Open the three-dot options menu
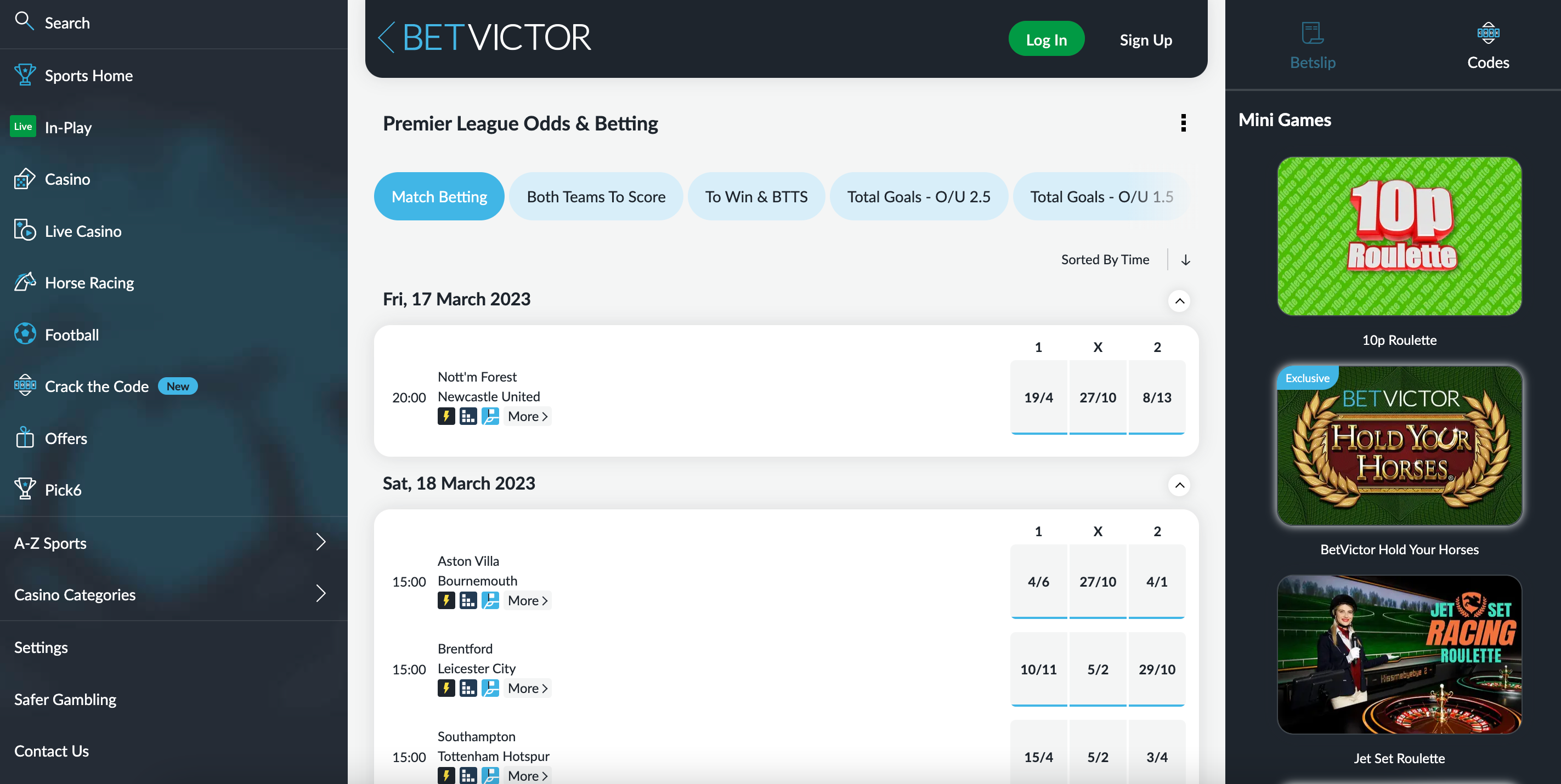The image size is (1561, 784). coord(1183,123)
